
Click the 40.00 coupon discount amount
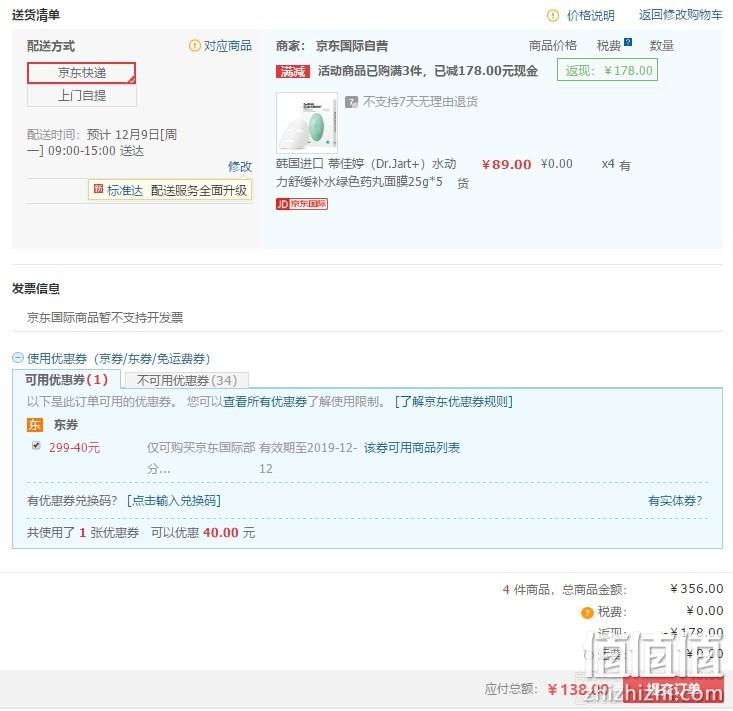point(221,532)
